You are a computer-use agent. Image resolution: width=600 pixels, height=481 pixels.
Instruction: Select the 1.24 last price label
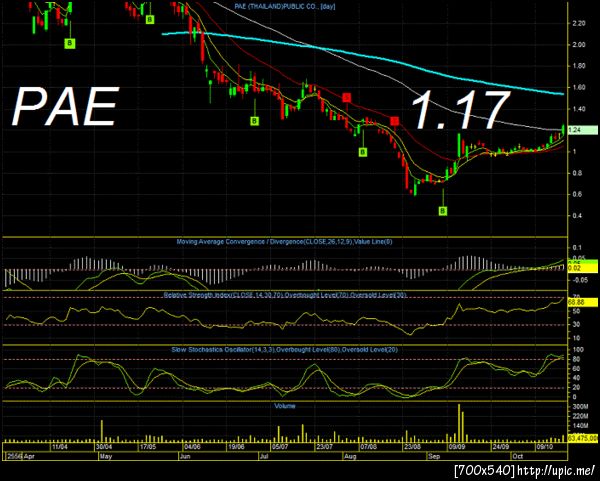pos(582,130)
